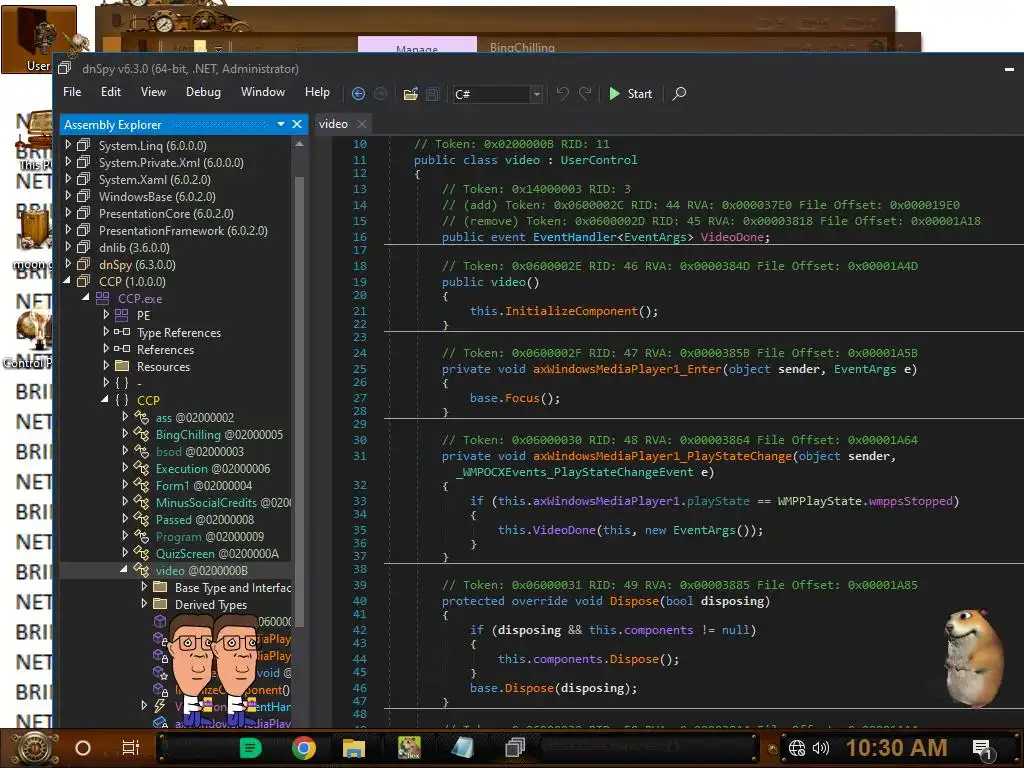Close the Assembly Explorer panel
1024x768 pixels.
(x=297, y=124)
